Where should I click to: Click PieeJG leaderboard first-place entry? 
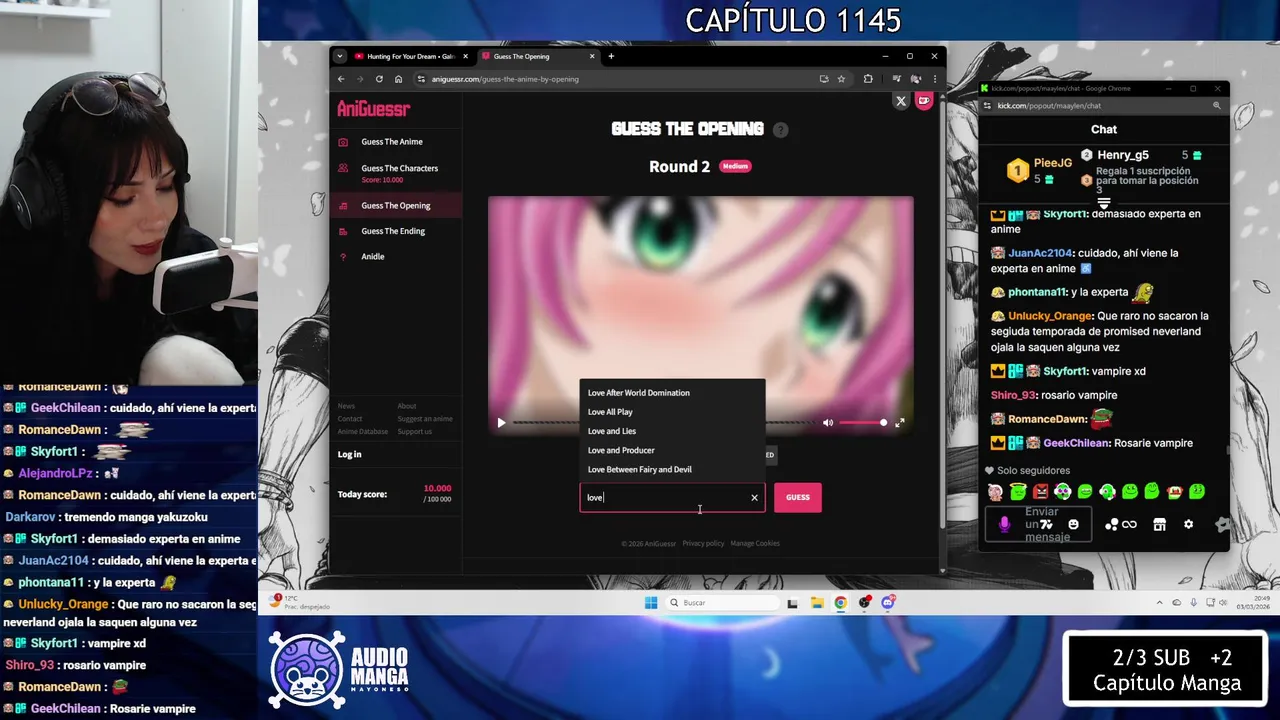point(1039,170)
